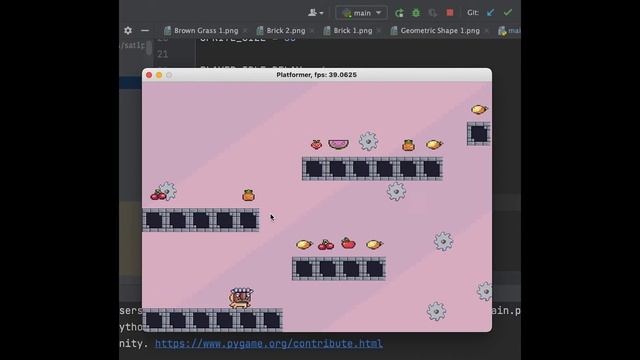Close the Platformer game window

[x=149, y=75]
